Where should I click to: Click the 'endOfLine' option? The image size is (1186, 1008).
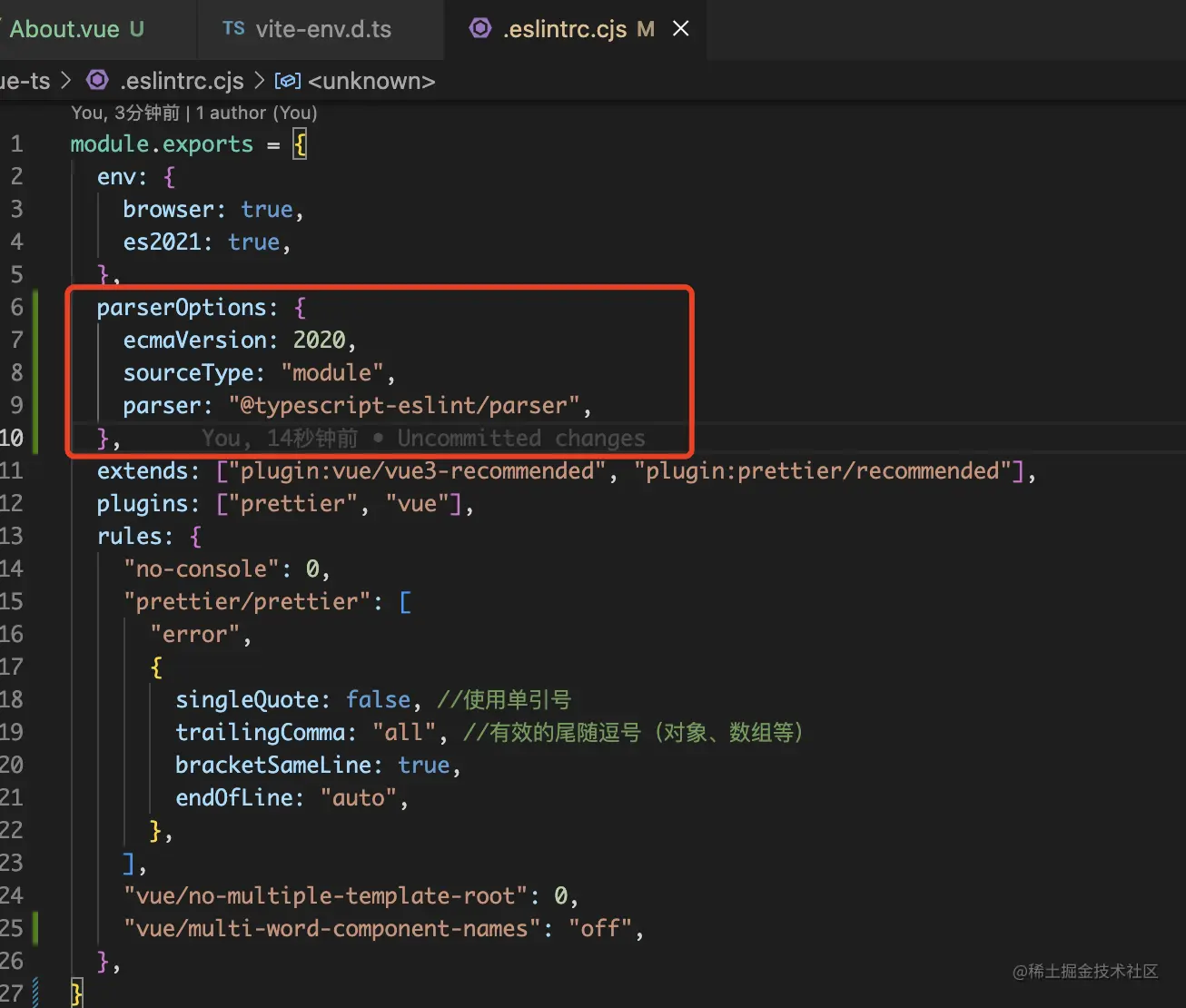tap(234, 798)
